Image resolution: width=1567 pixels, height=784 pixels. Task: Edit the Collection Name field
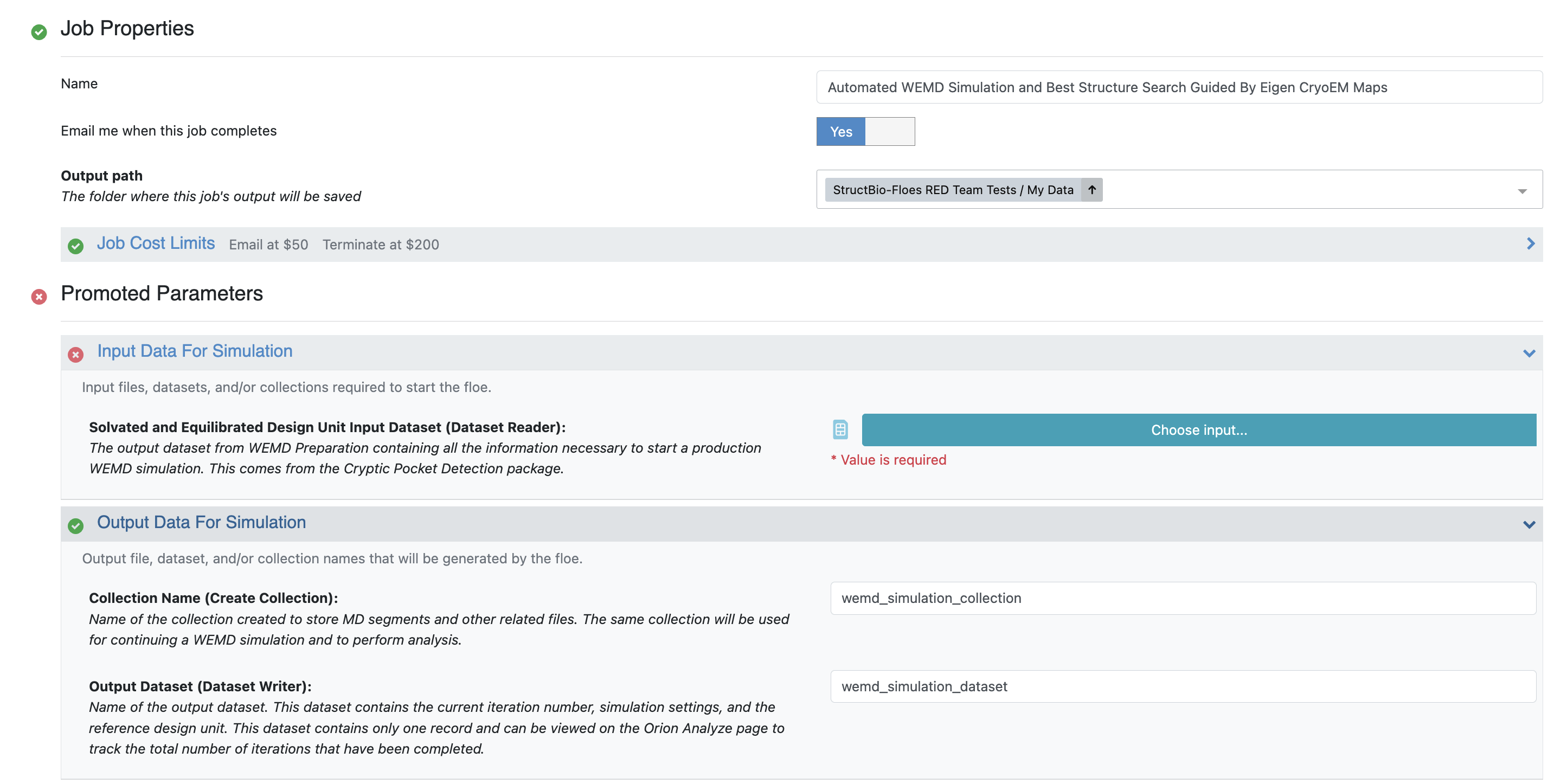tap(1183, 598)
